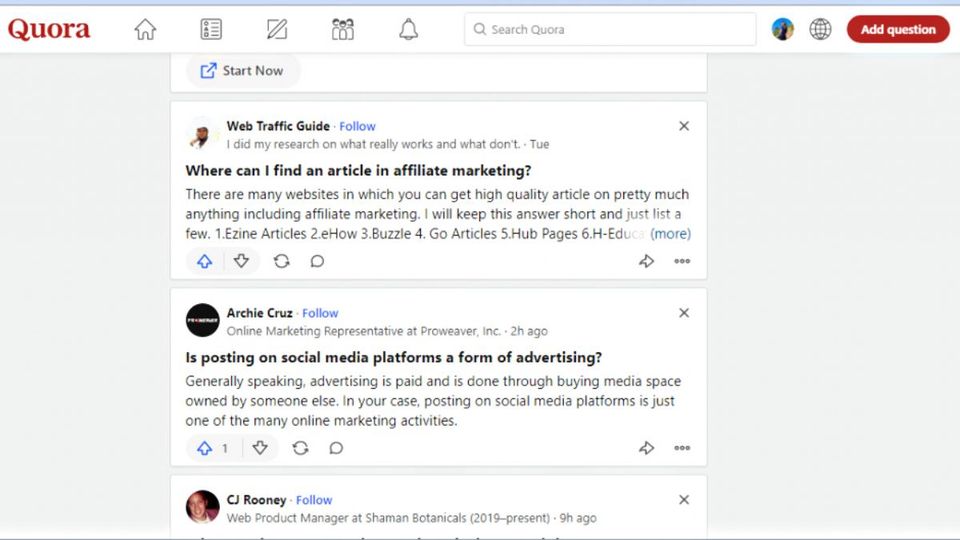Viewport: 960px width, 540px height.
Task: Open question about affiliate marketing article
Action: 358,170
